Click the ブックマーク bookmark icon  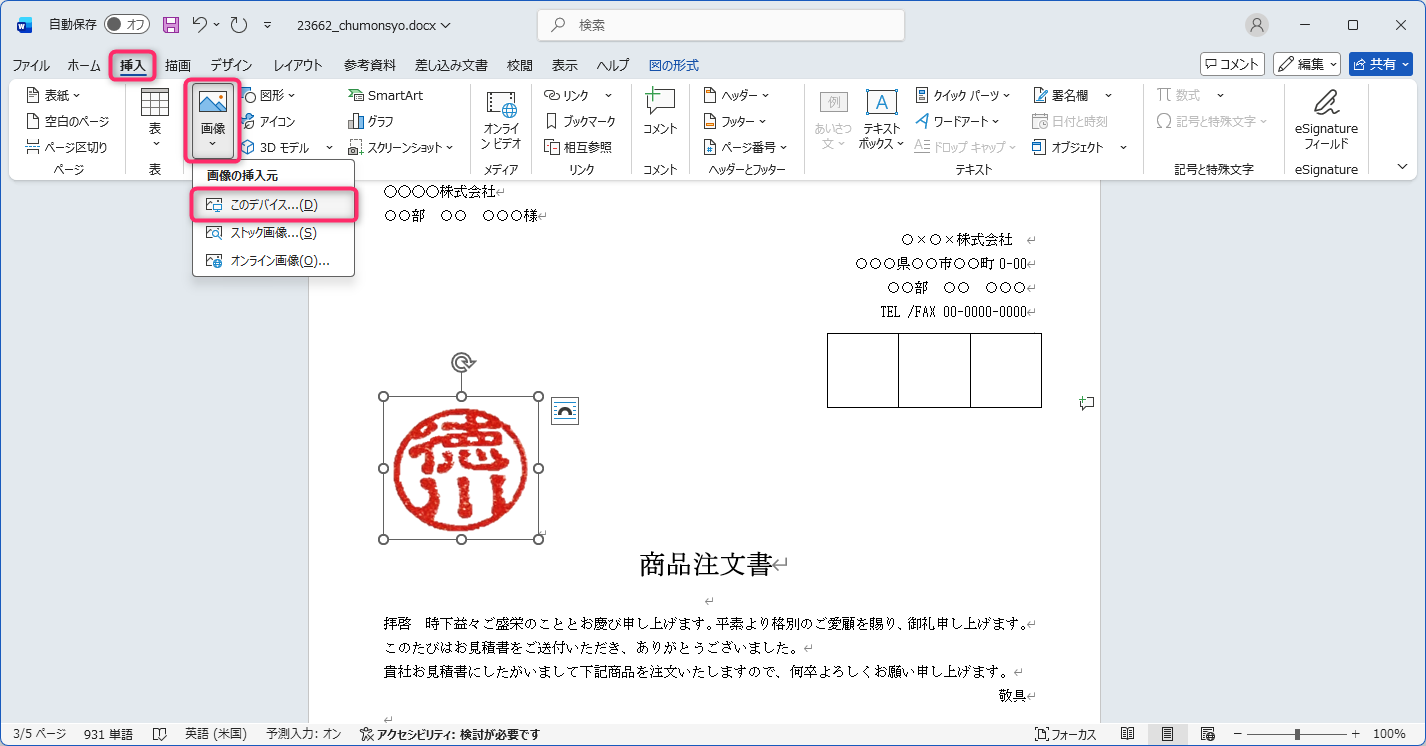(552, 121)
